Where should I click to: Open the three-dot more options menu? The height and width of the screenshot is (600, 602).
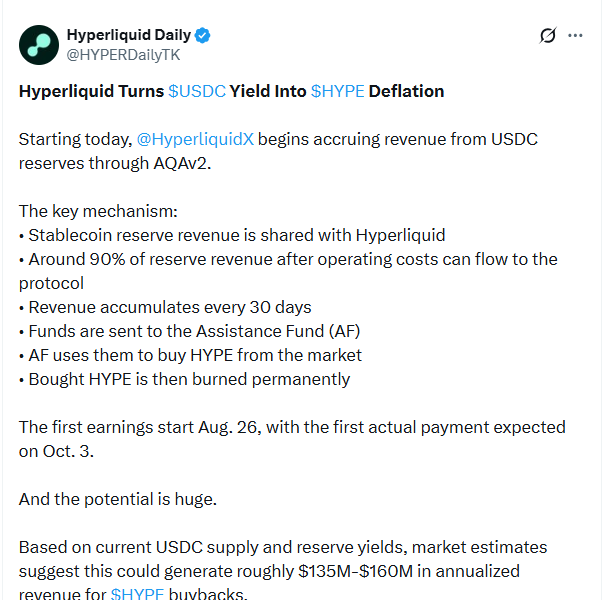[x=575, y=36]
